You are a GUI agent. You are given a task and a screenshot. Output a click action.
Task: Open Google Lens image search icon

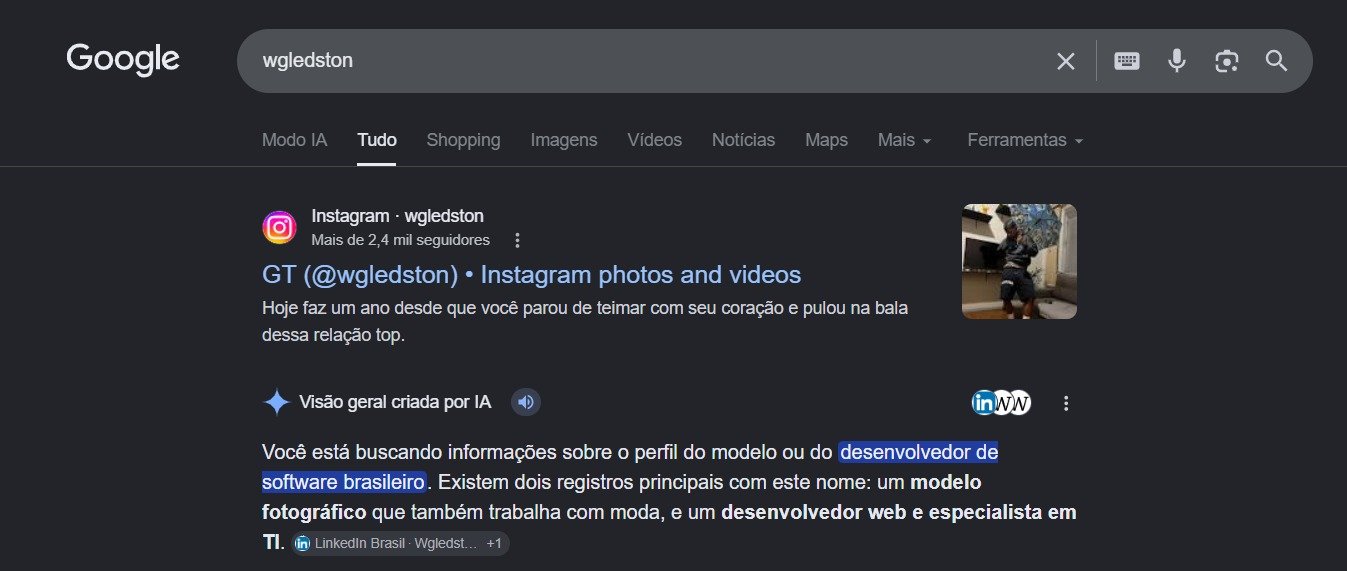click(x=1227, y=61)
